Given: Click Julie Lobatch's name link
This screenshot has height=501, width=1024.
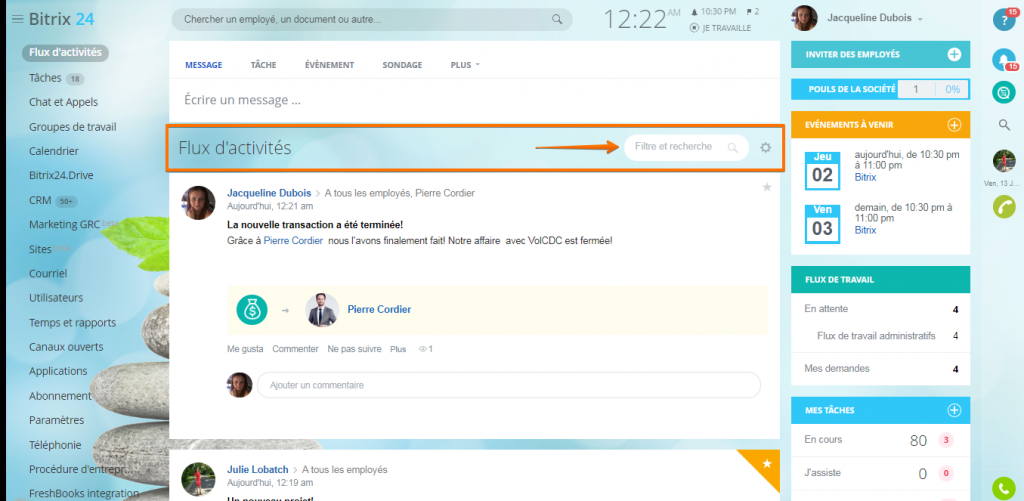Looking at the screenshot, I should pyautogui.click(x=257, y=470).
